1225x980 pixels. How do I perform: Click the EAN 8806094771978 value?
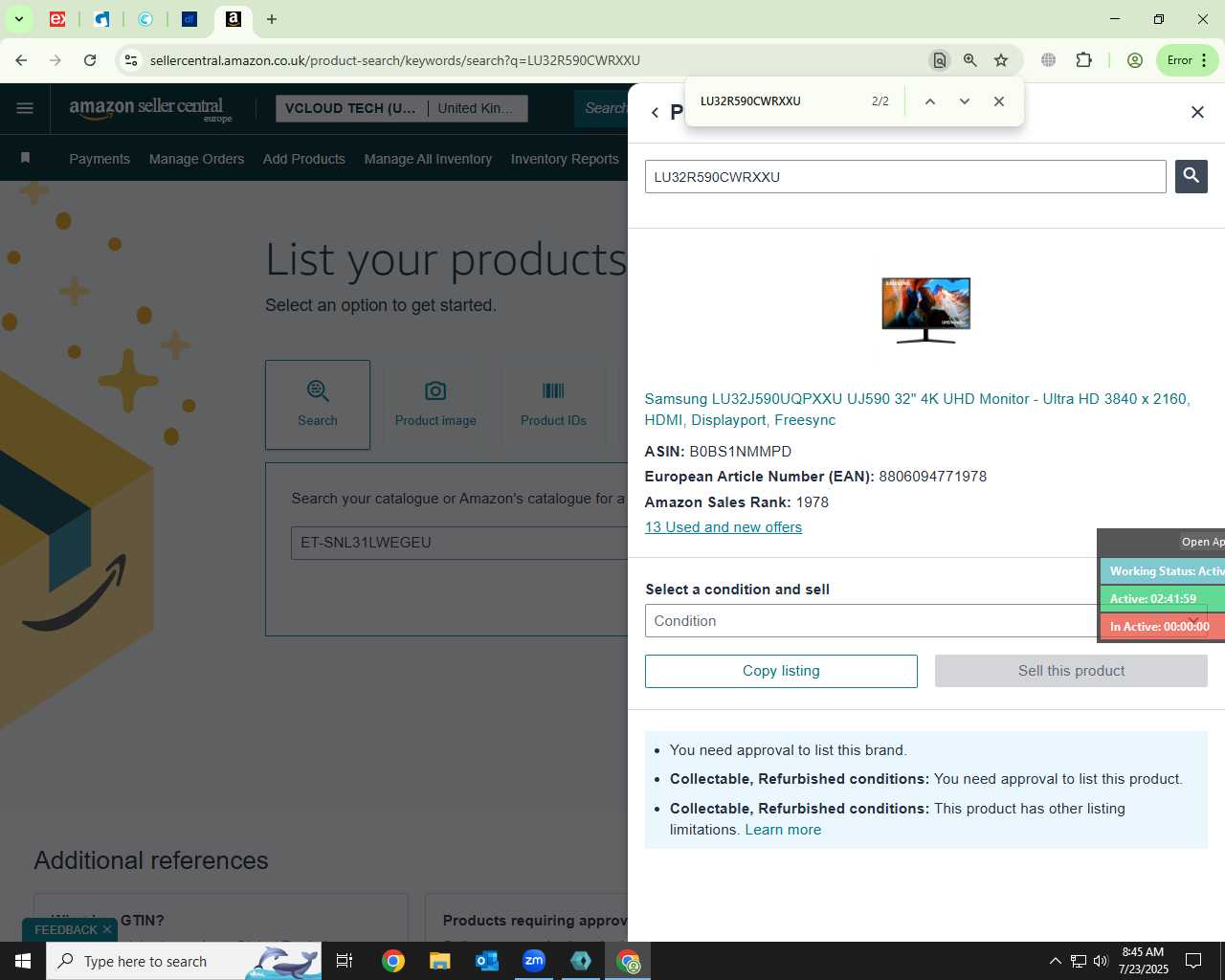932,477
